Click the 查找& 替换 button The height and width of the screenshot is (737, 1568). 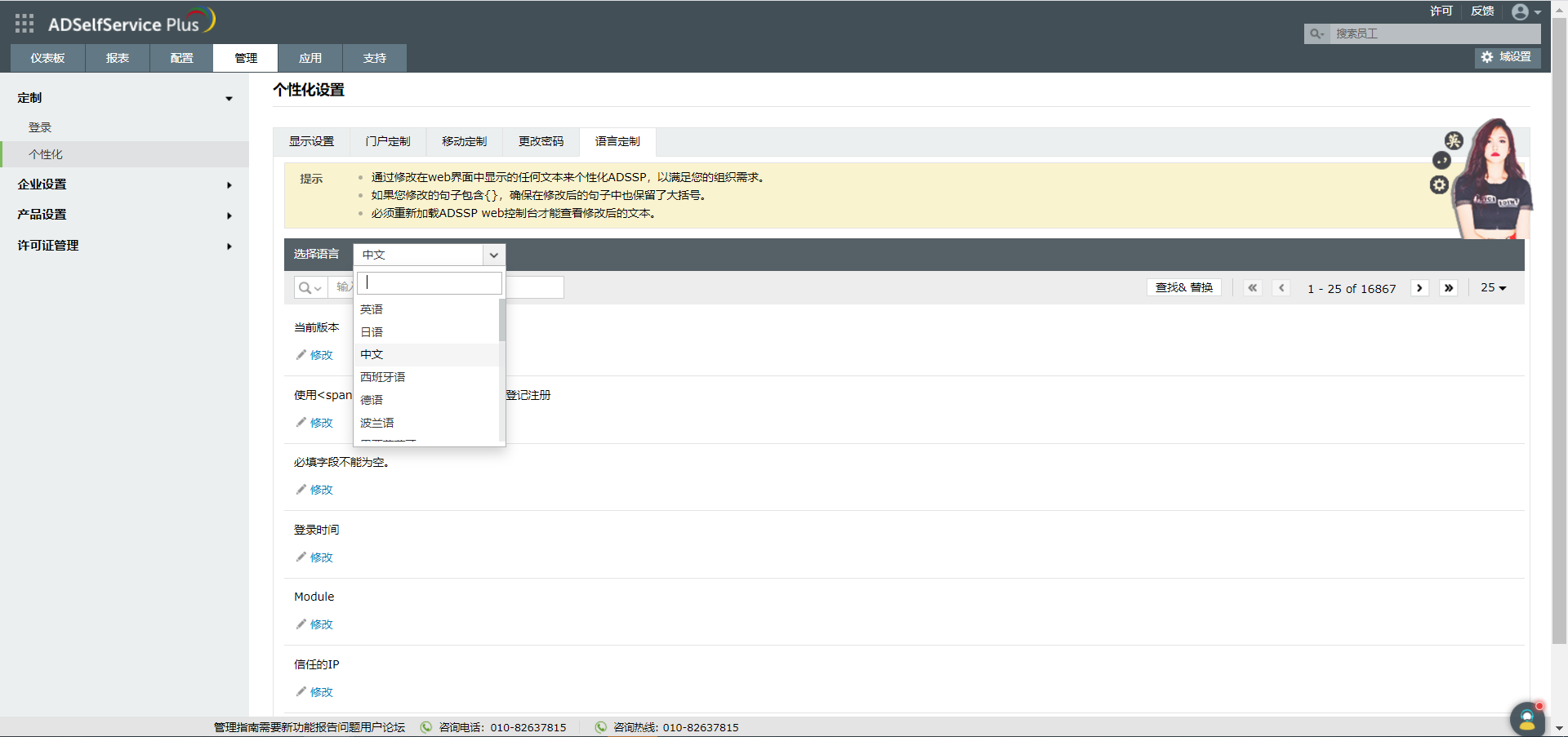pos(1183,287)
